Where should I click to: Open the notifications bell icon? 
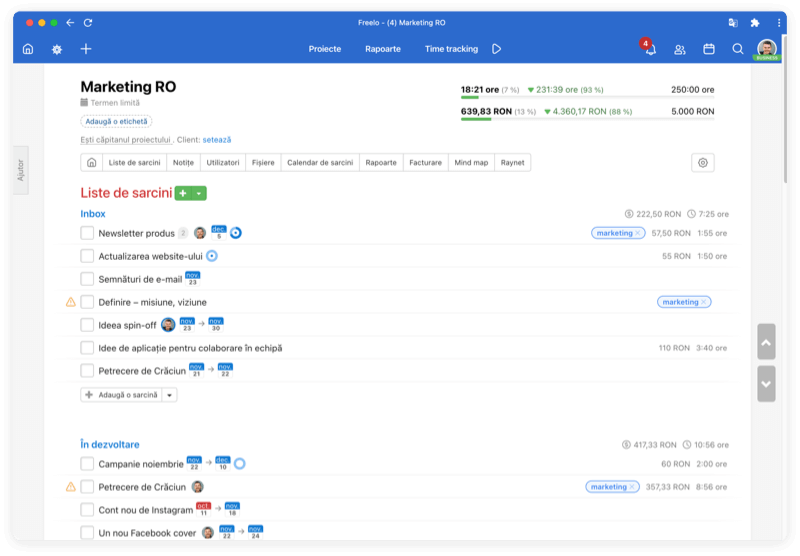click(x=650, y=49)
